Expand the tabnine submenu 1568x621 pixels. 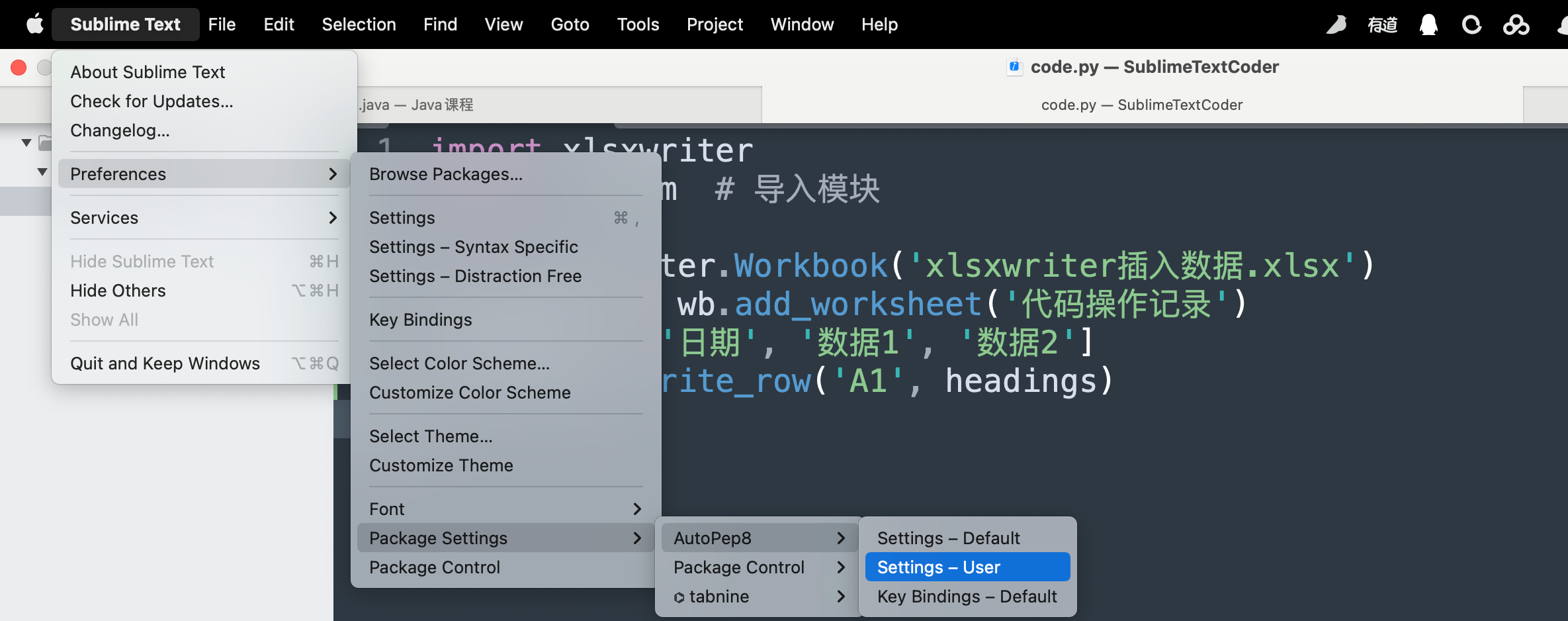pyautogui.click(x=760, y=596)
